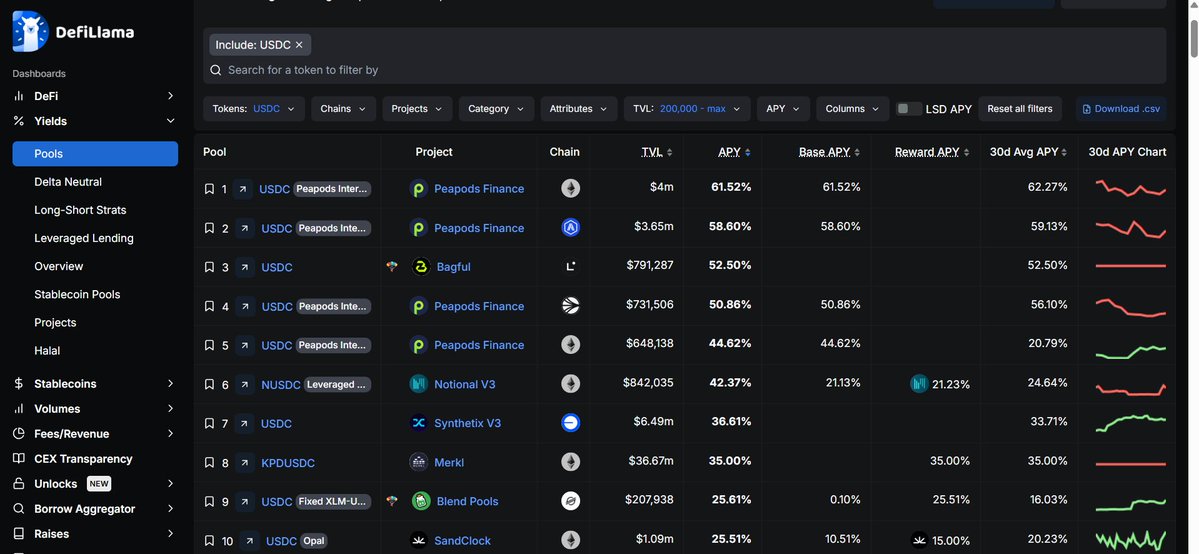This screenshot has width=1199, height=554.
Task: Open external link arrow for row 2
Action: pos(245,228)
